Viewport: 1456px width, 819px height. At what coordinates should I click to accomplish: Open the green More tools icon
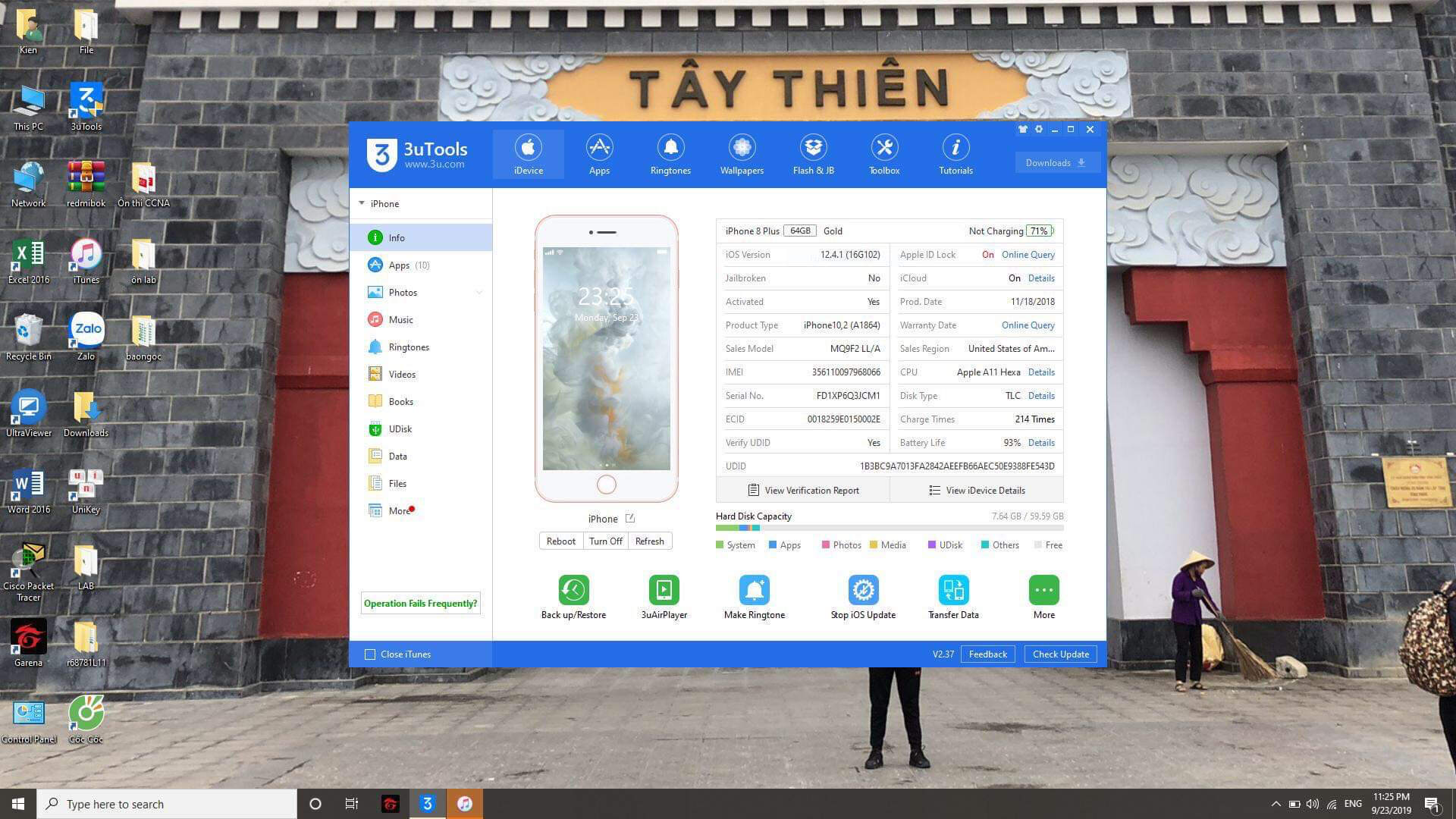1043,590
